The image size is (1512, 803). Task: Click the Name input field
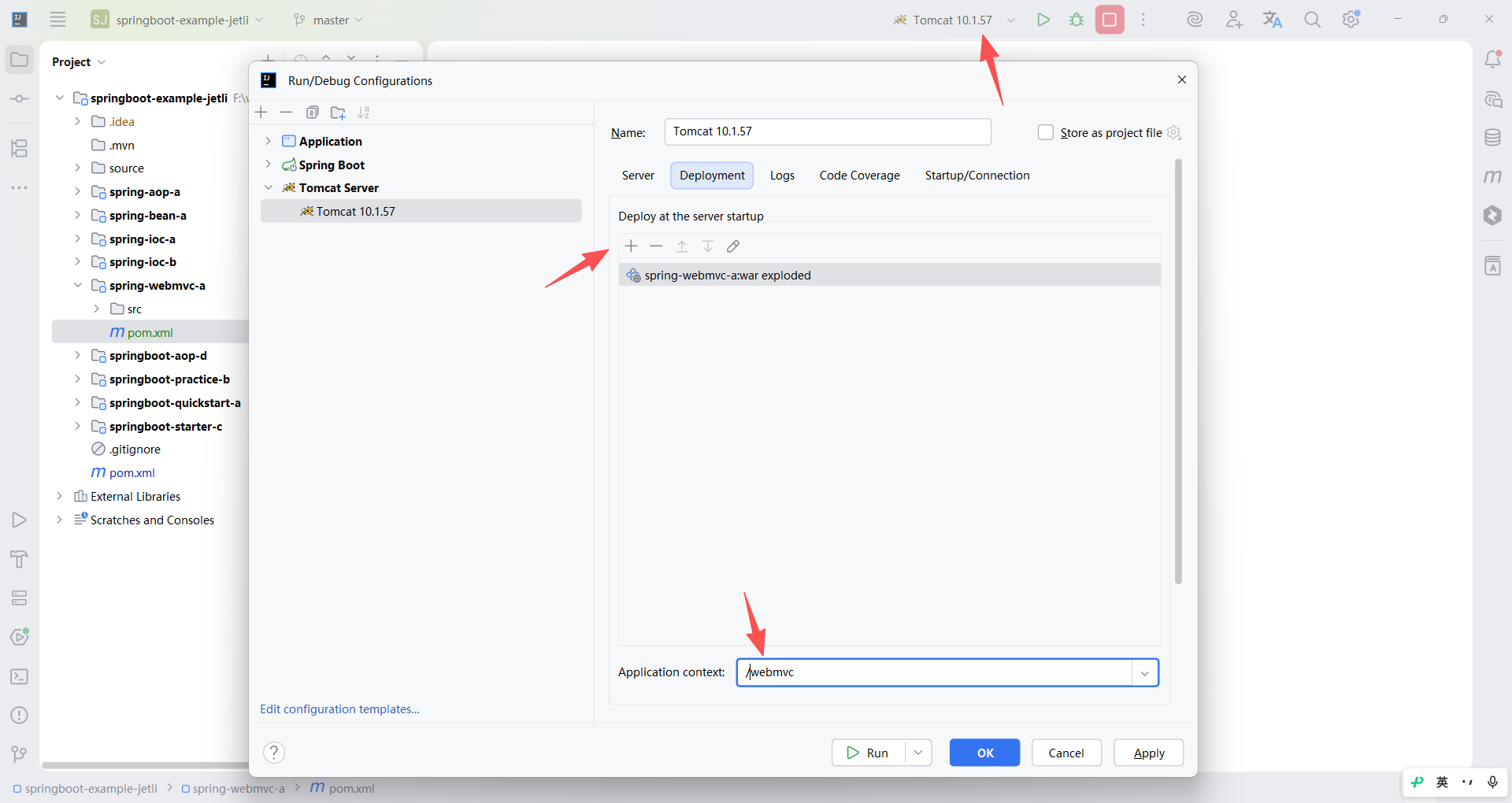(x=828, y=131)
